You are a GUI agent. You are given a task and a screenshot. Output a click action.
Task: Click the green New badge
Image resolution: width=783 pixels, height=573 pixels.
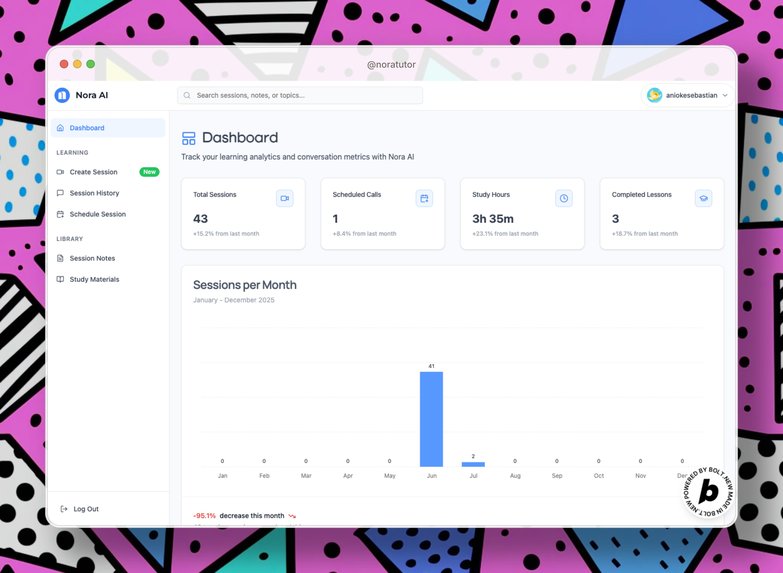149,172
